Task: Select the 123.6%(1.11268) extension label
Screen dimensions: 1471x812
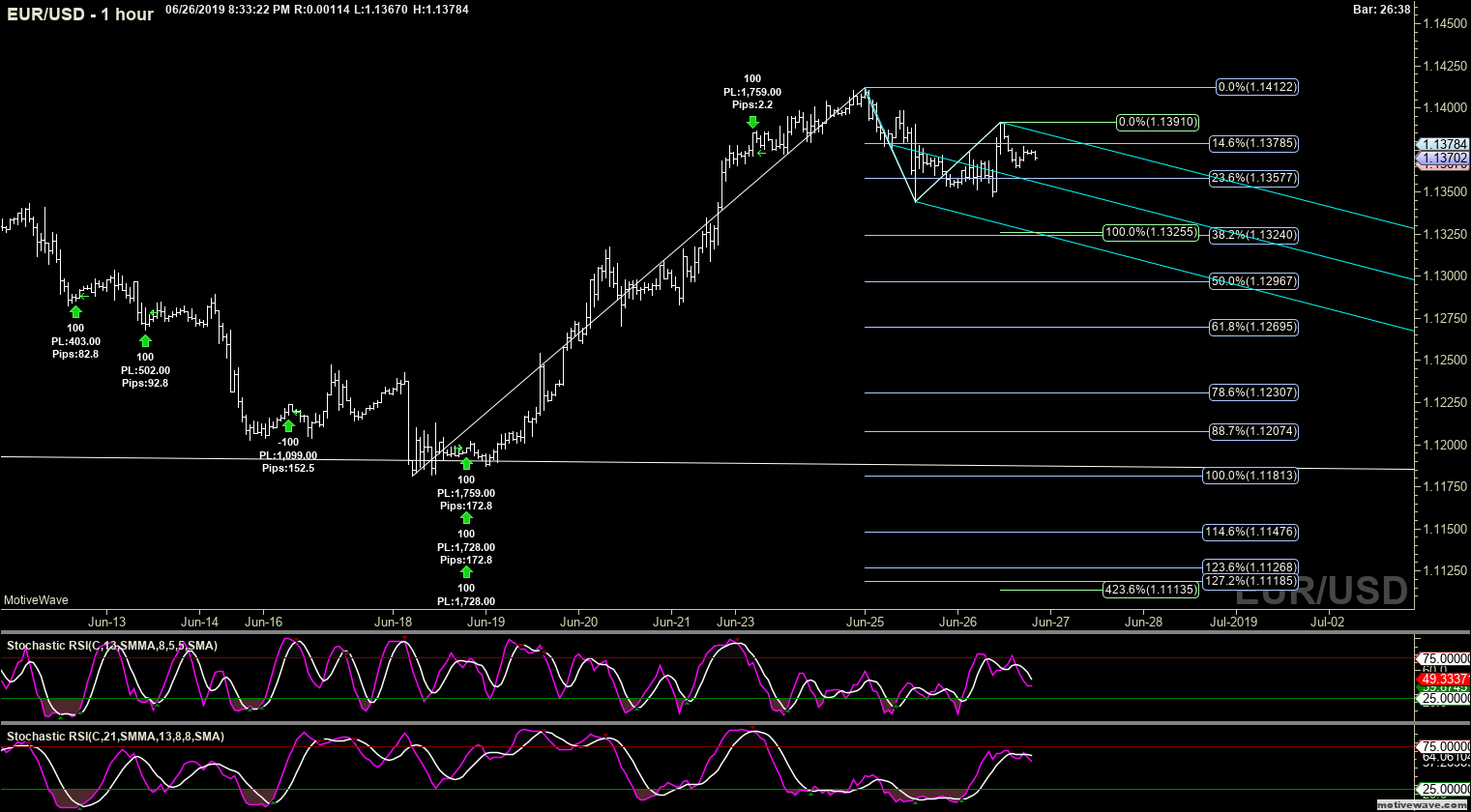Action: pyautogui.click(x=1250, y=567)
